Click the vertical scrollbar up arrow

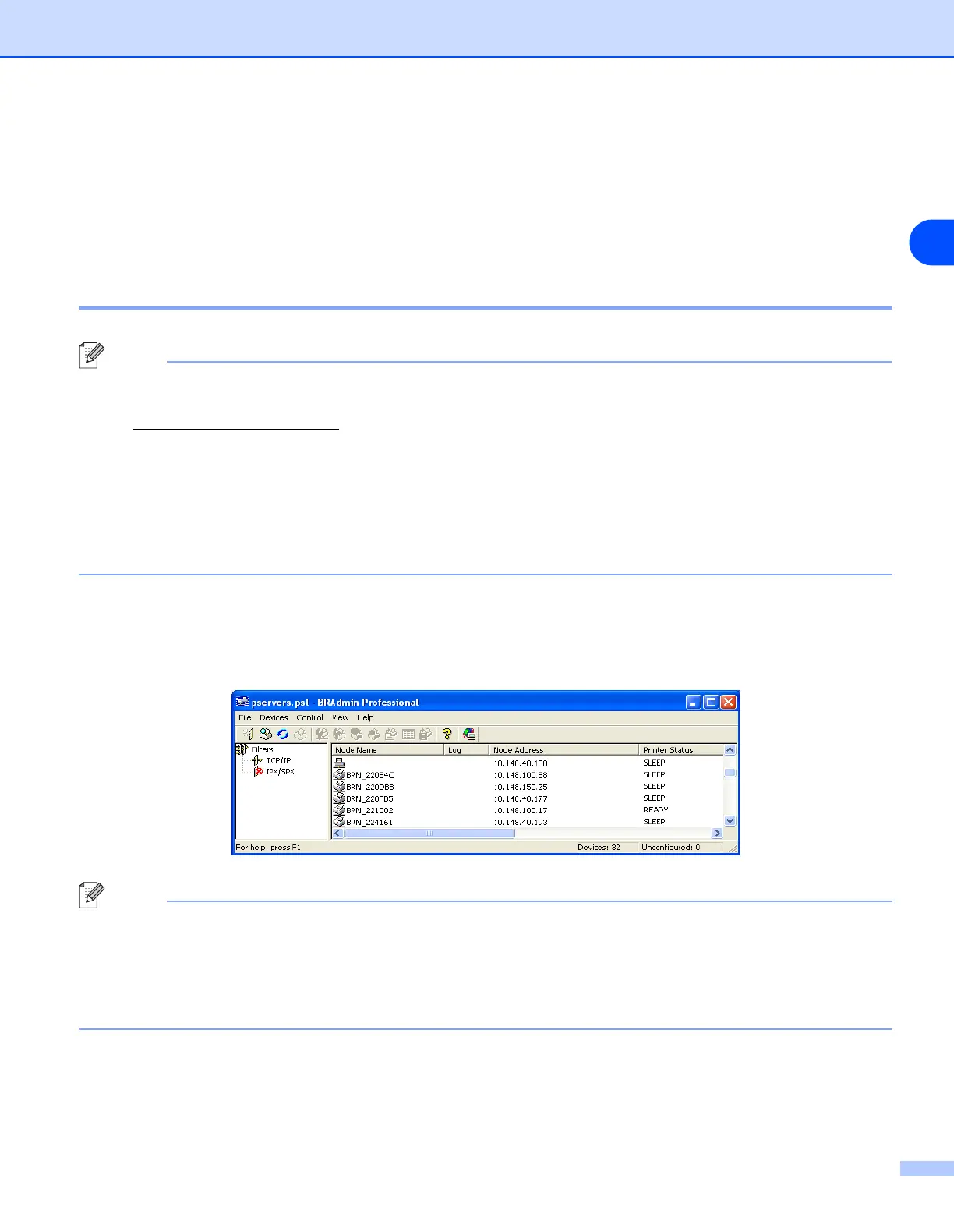(x=730, y=749)
